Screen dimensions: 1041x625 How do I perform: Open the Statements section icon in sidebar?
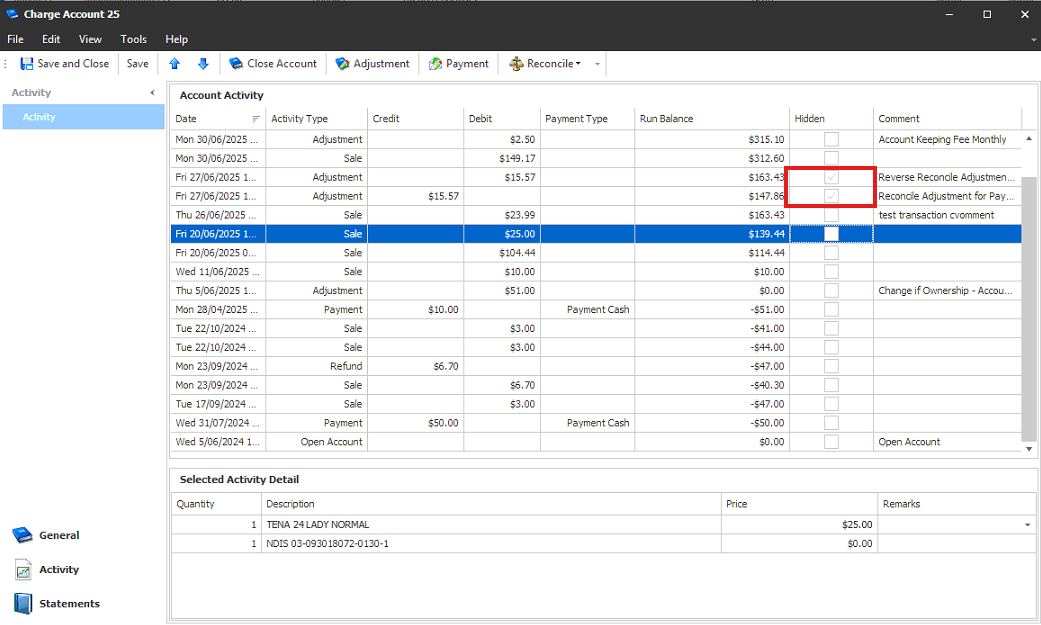point(22,603)
